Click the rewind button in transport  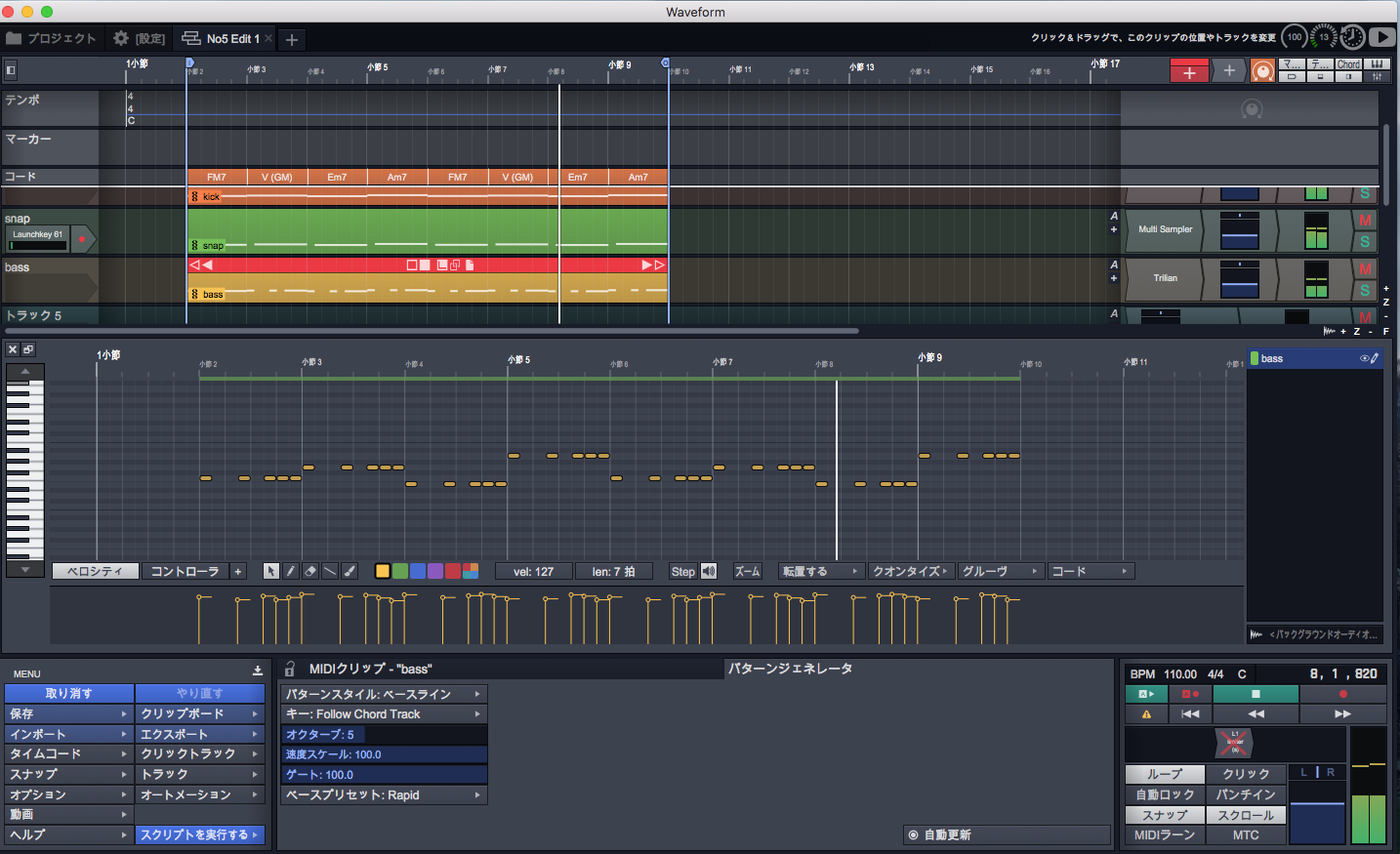click(x=1256, y=714)
